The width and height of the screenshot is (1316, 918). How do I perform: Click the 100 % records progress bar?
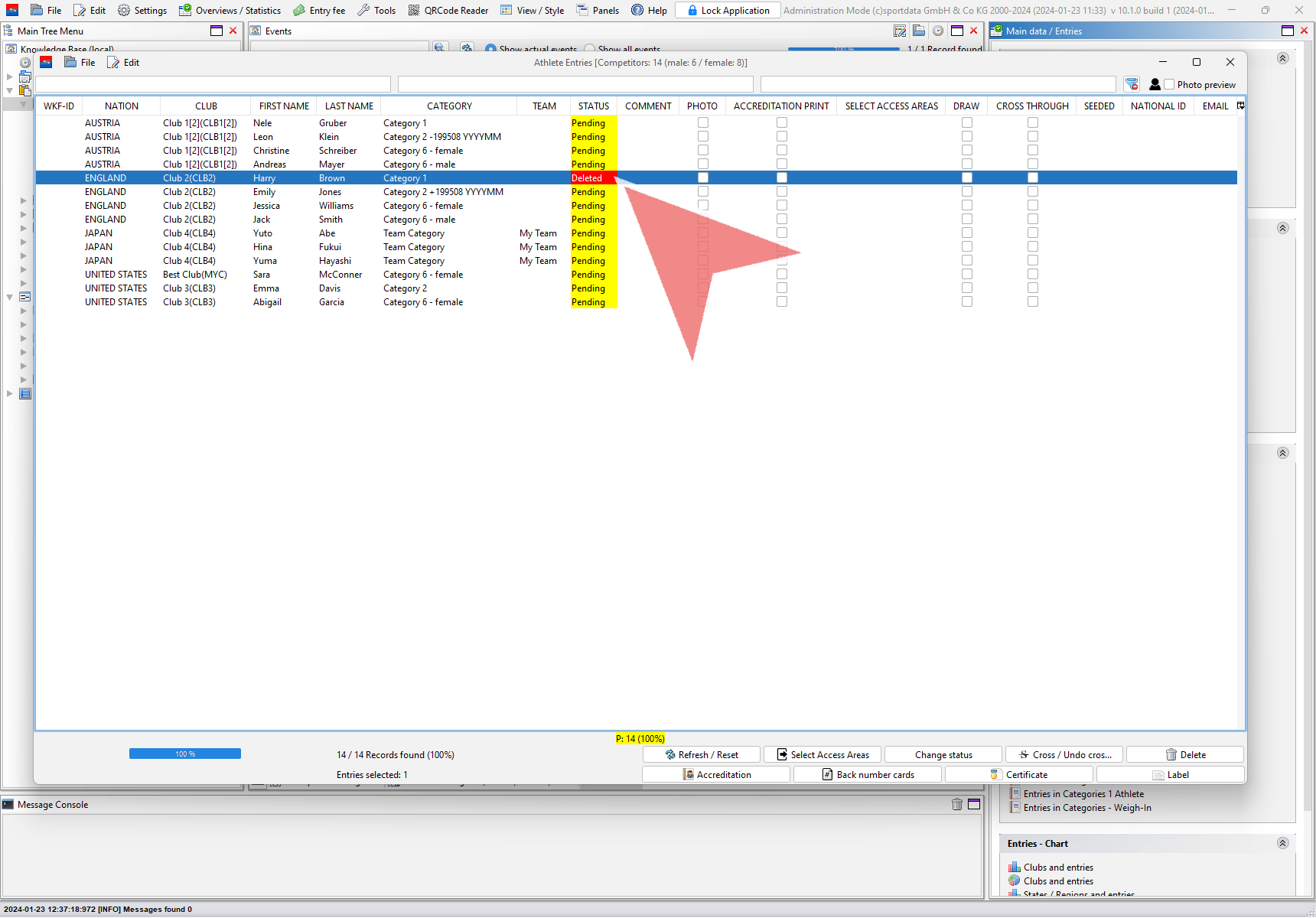click(x=185, y=754)
